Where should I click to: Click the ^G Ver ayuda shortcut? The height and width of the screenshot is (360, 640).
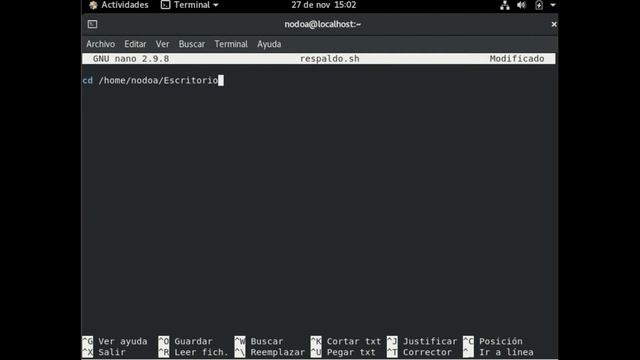(x=115, y=341)
